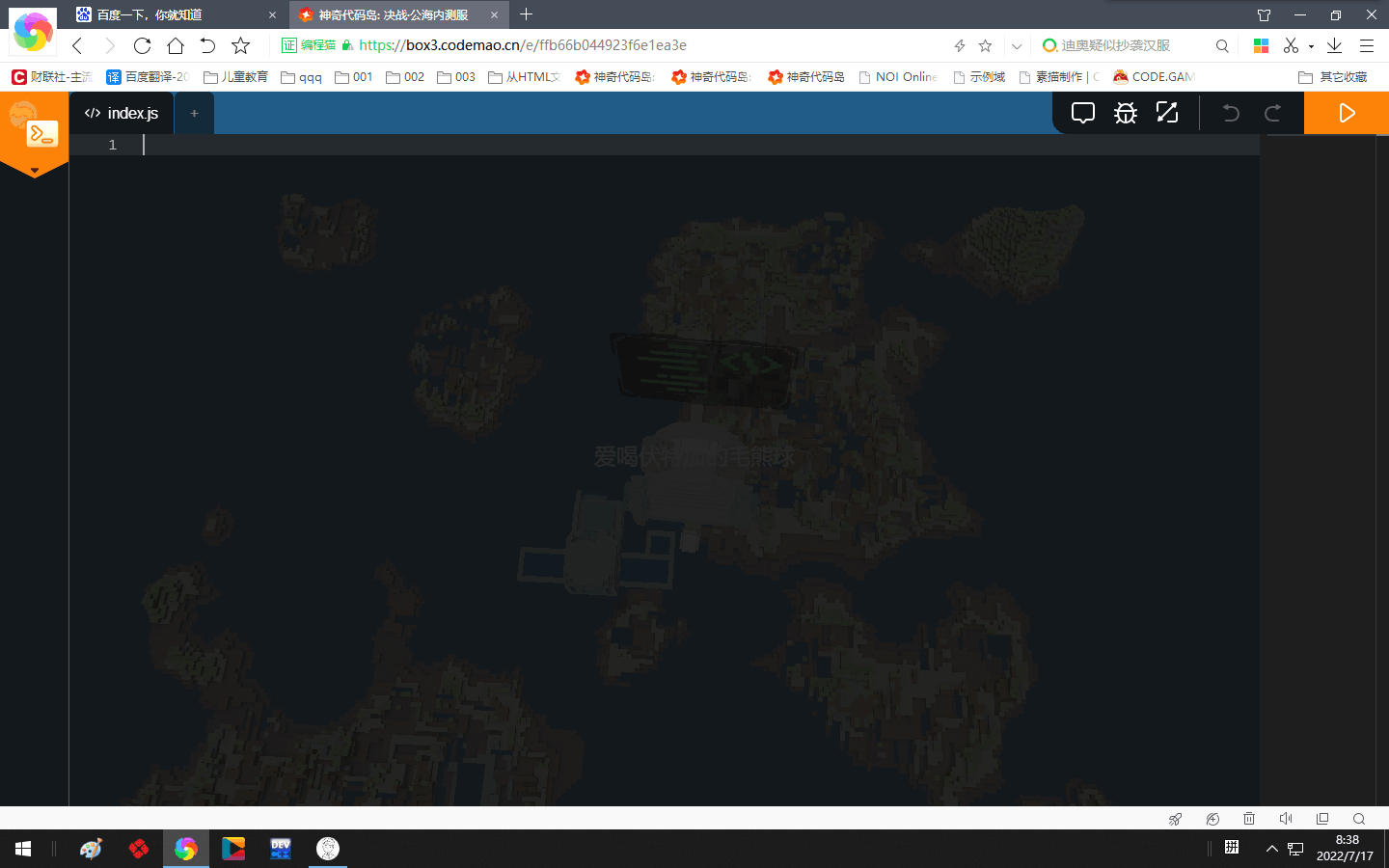Image resolution: width=1389 pixels, height=868 pixels.
Task: Open the browser home page
Action: [175, 45]
